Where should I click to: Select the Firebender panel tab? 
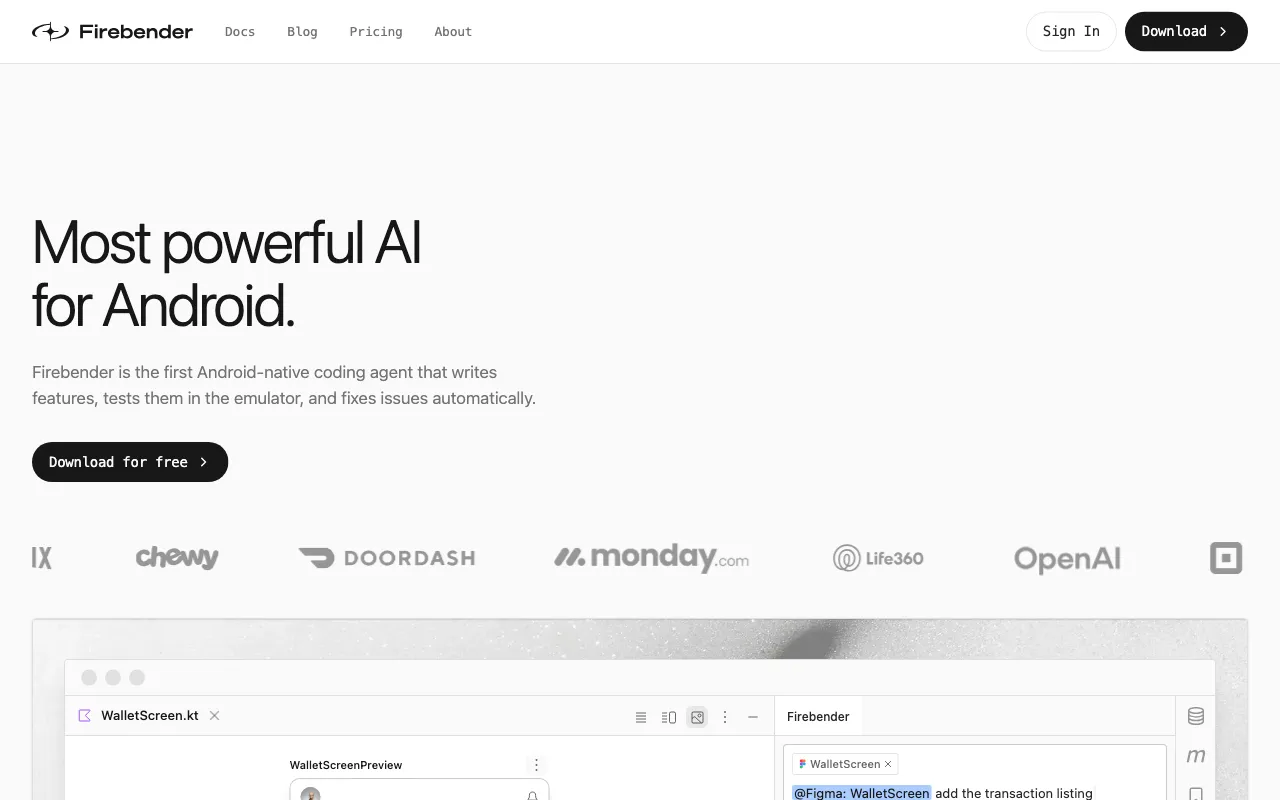point(818,717)
